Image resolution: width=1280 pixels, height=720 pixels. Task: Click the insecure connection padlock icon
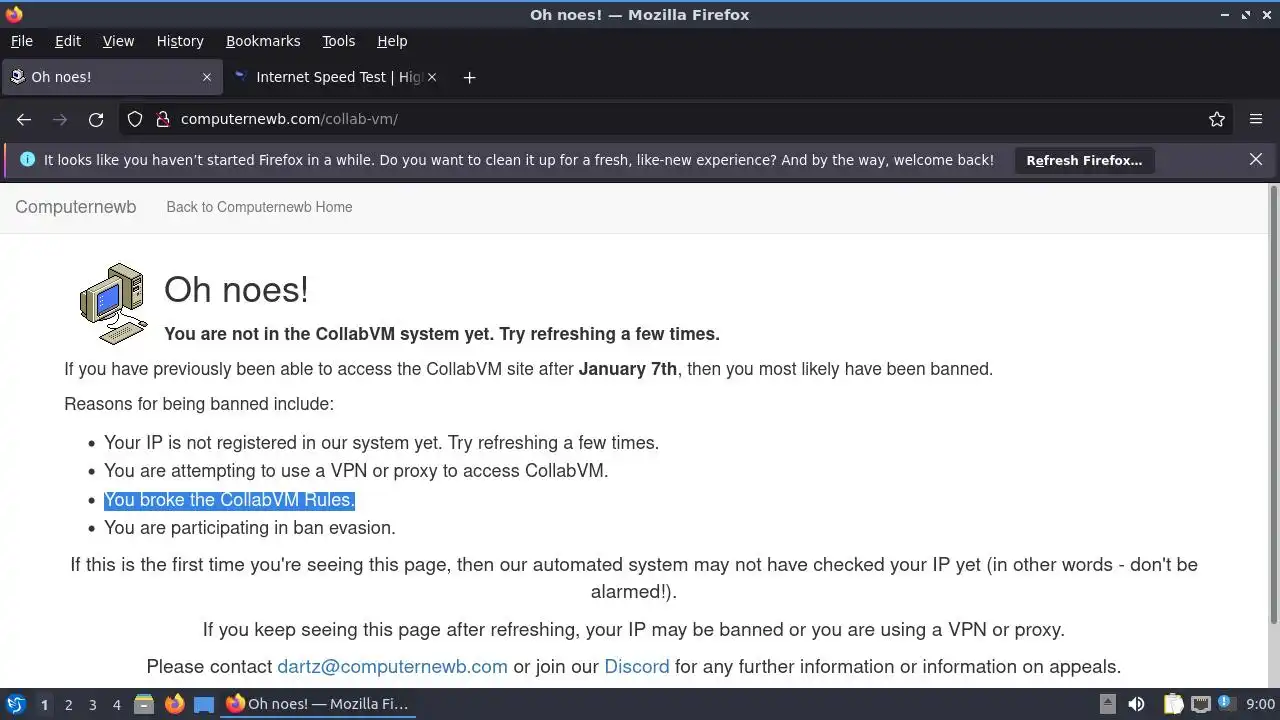[163, 119]
